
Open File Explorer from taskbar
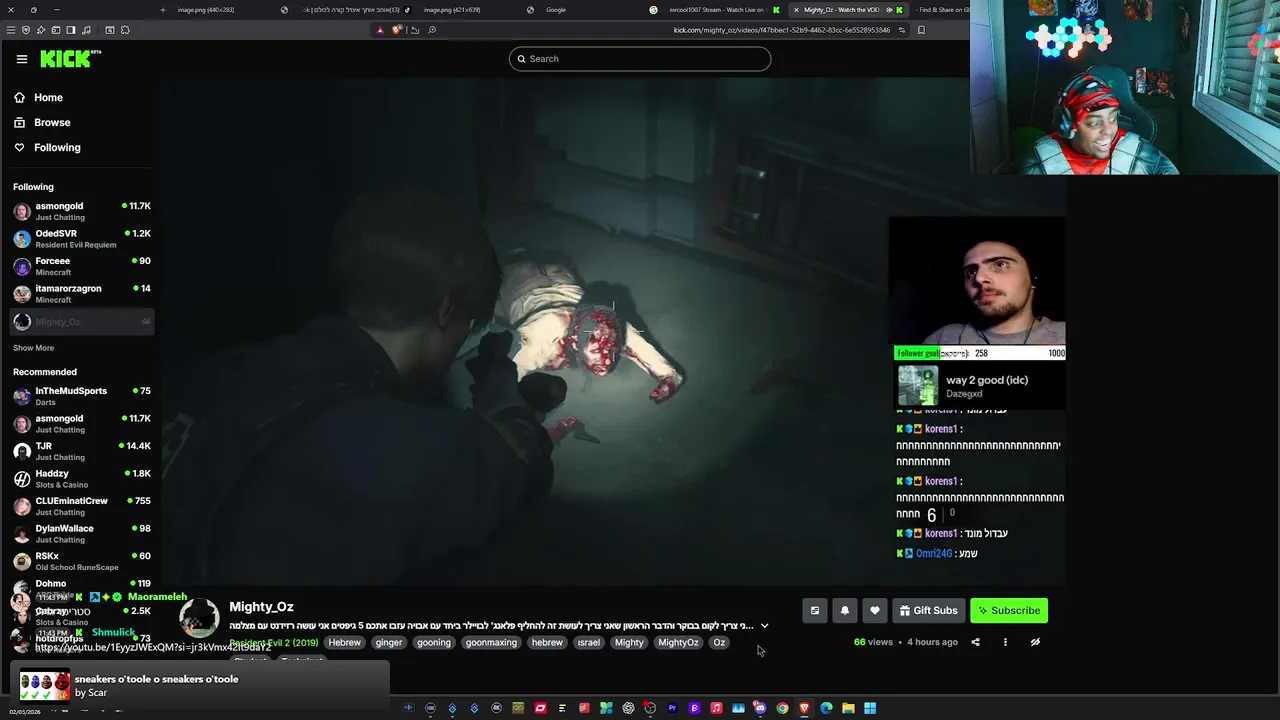(848, 708)
